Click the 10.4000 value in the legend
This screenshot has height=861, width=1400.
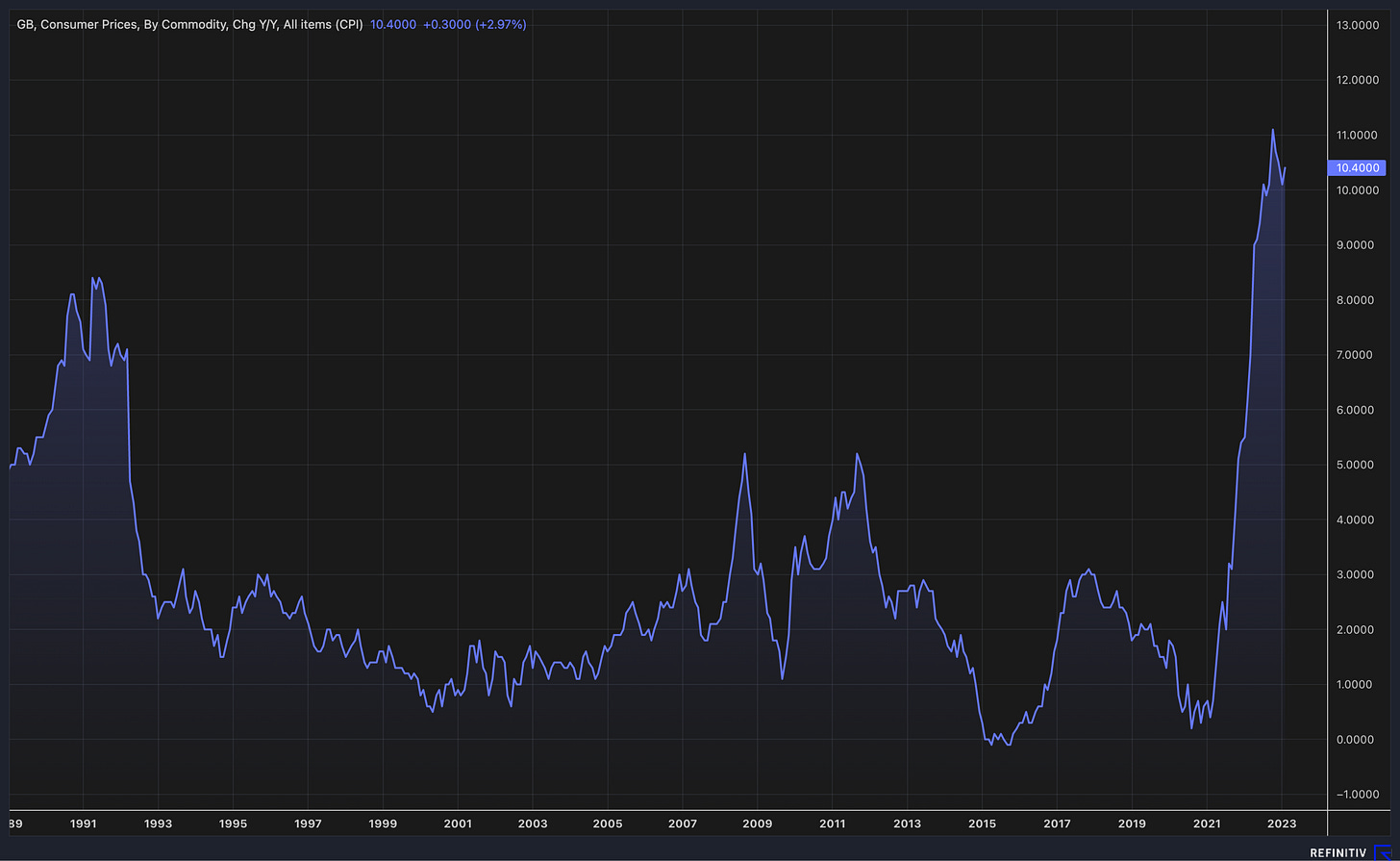393,24
